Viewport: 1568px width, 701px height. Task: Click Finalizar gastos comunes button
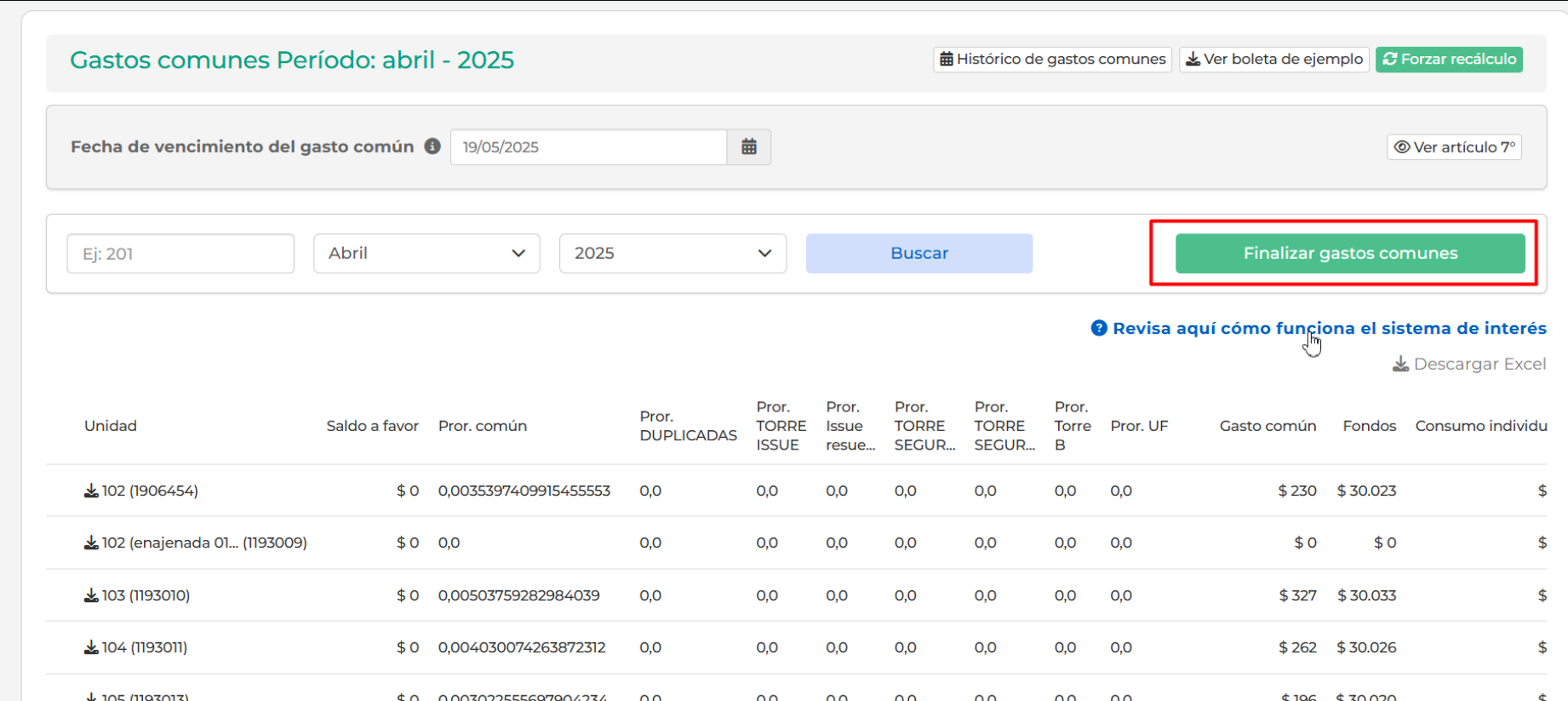tap(1349, 254)
